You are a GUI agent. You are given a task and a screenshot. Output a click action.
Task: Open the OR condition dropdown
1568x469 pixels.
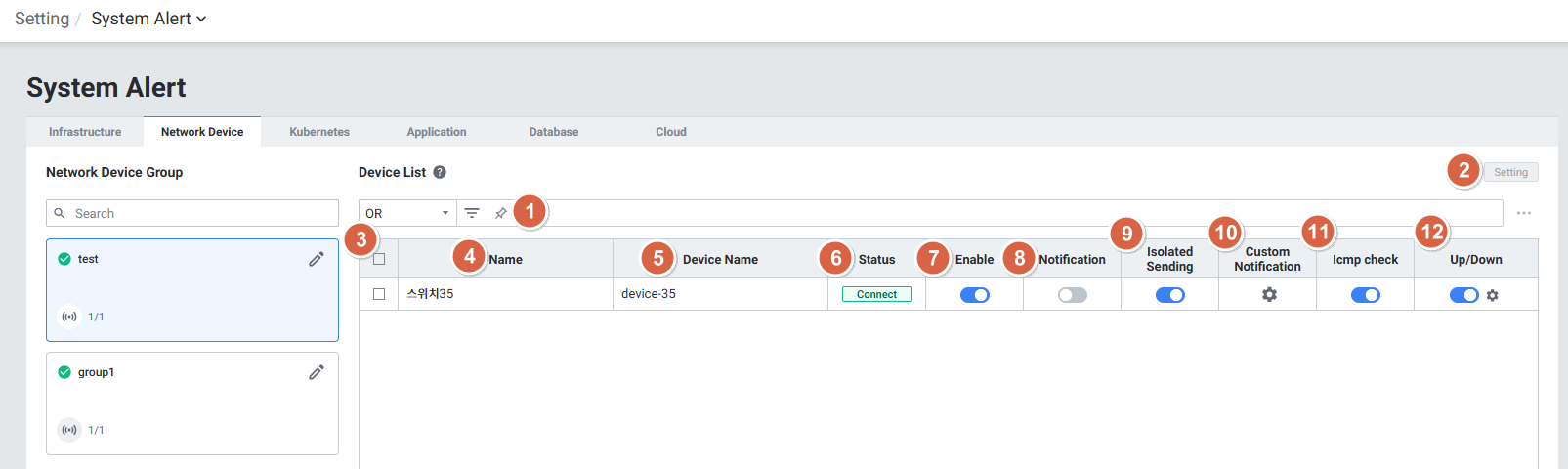[406, 213]
